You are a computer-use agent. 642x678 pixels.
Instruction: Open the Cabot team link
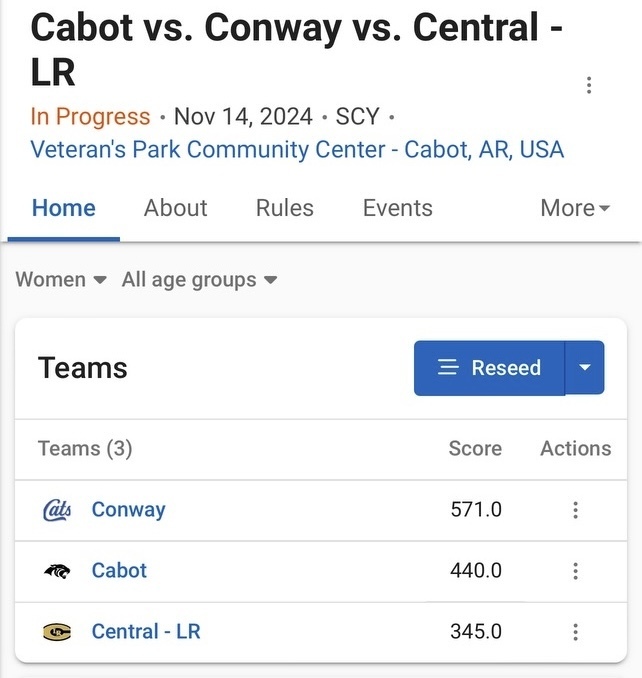[x=119, y=571]
